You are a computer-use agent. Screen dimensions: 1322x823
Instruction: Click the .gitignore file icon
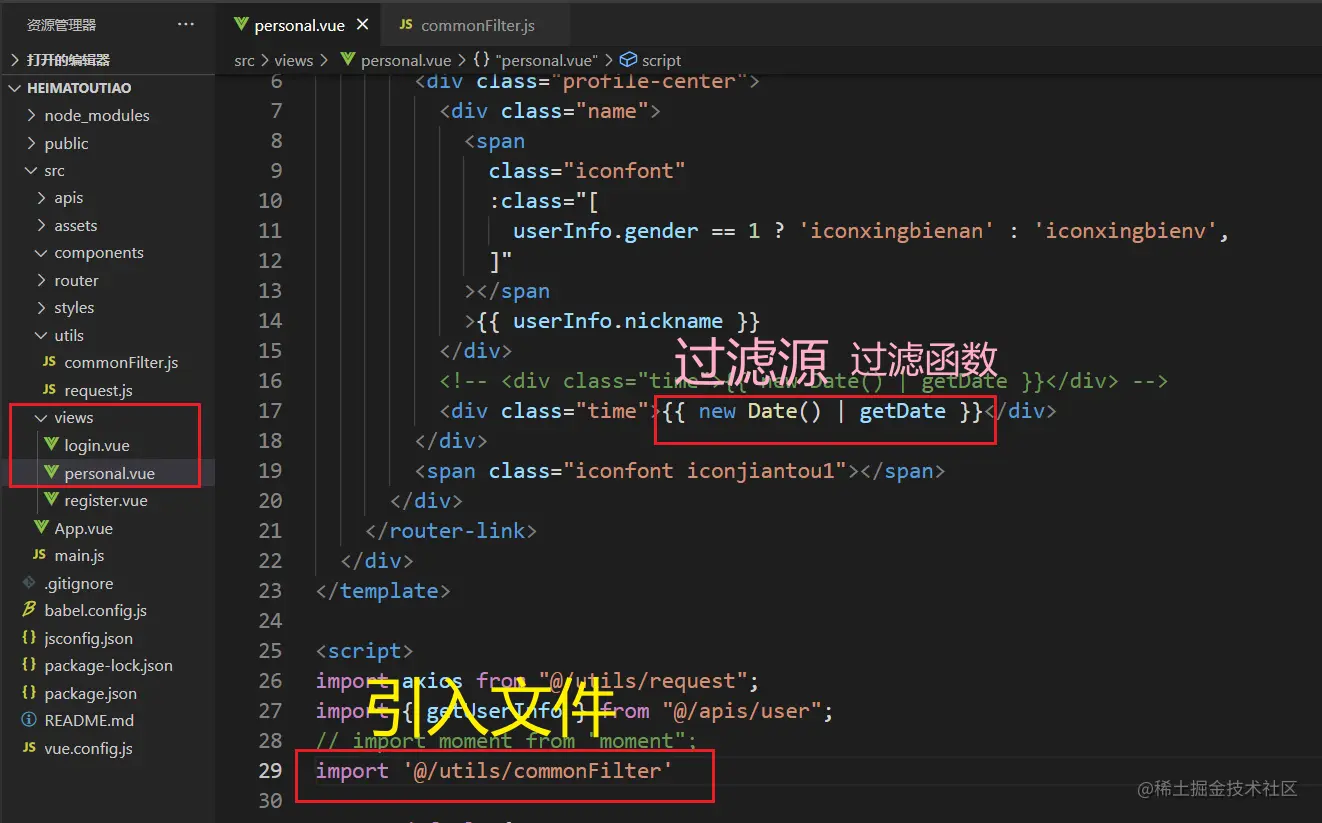[x=29, y=583]
